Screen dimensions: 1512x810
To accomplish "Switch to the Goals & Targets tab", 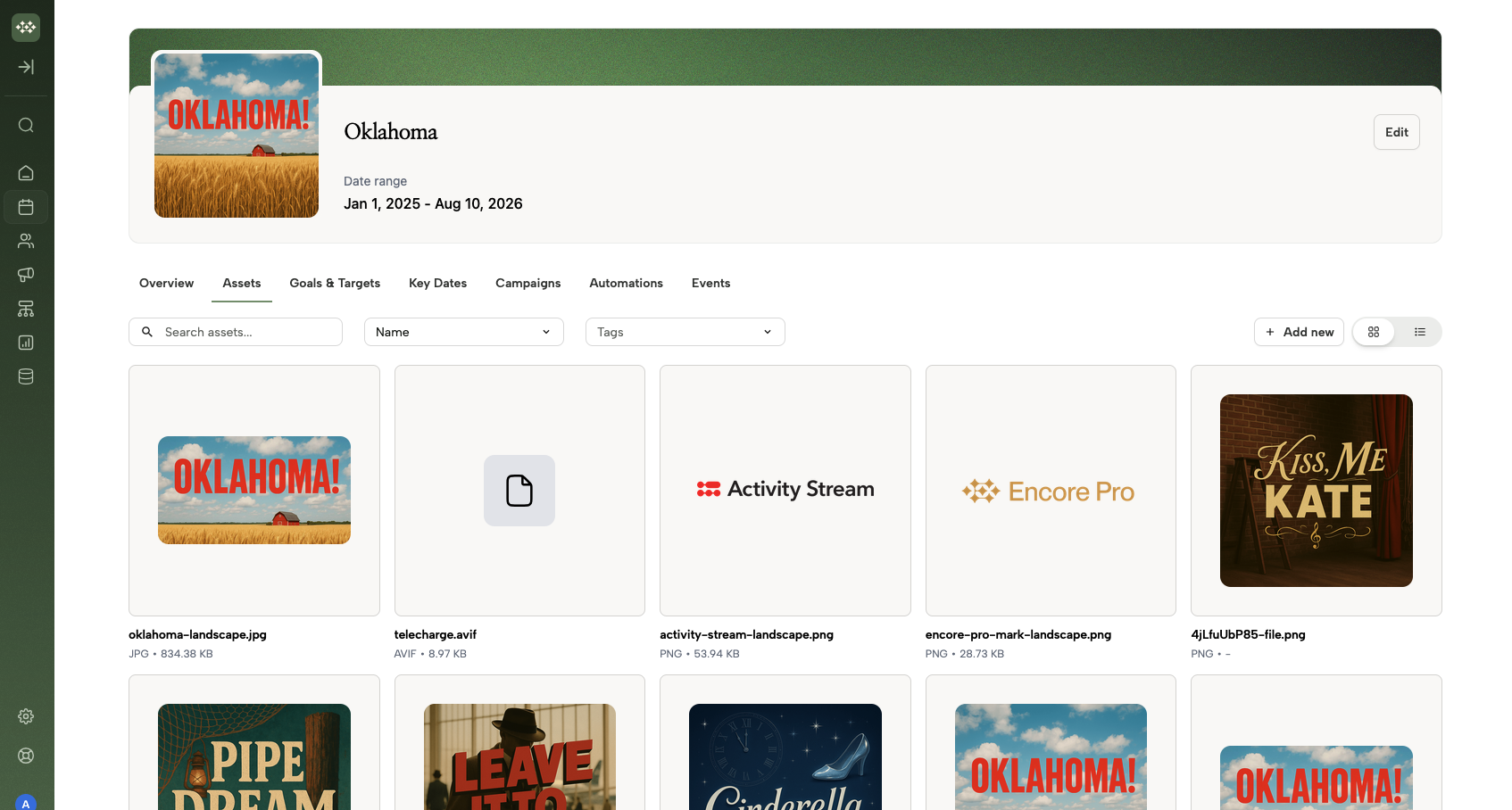I will click(x=335, y=283).
